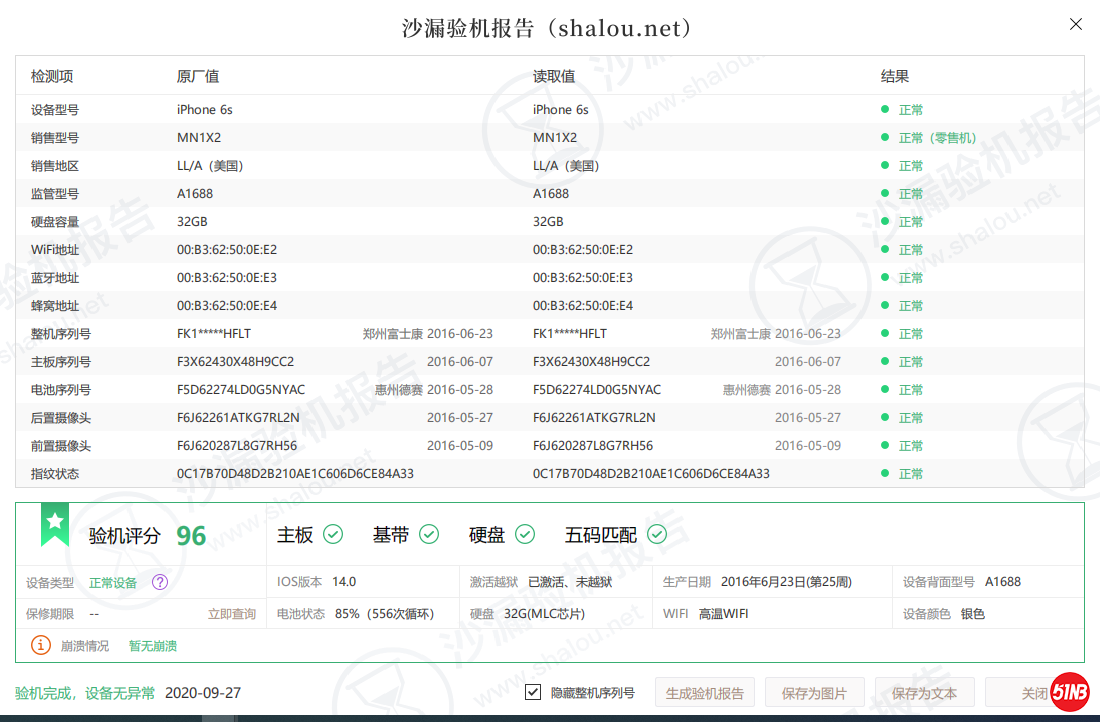Close the report with the top-right X

click(1076, 24)
